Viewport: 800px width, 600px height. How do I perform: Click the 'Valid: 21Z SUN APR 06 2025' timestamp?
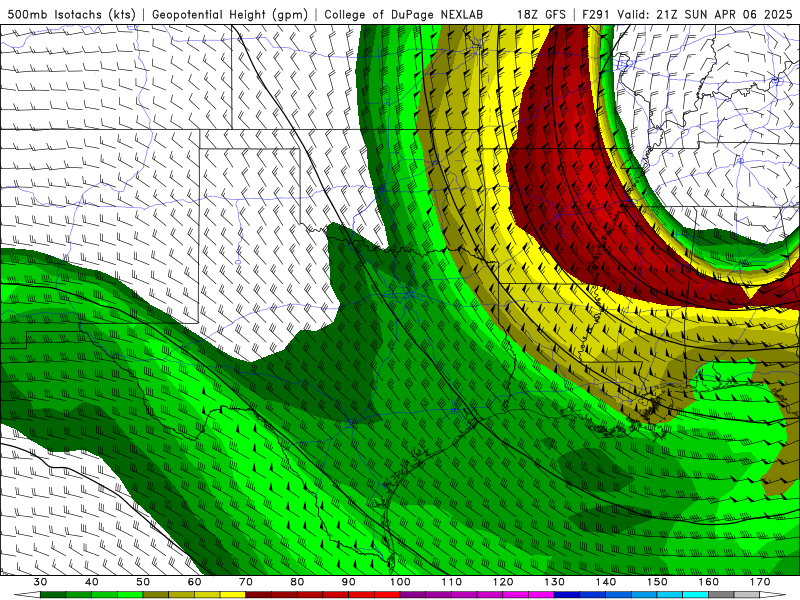click(x=705, y=15)
